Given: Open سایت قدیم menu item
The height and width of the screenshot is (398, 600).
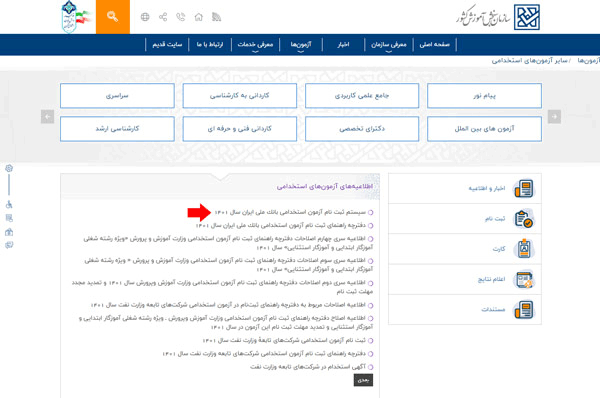Looking at the screenshot, I should 167,44.
